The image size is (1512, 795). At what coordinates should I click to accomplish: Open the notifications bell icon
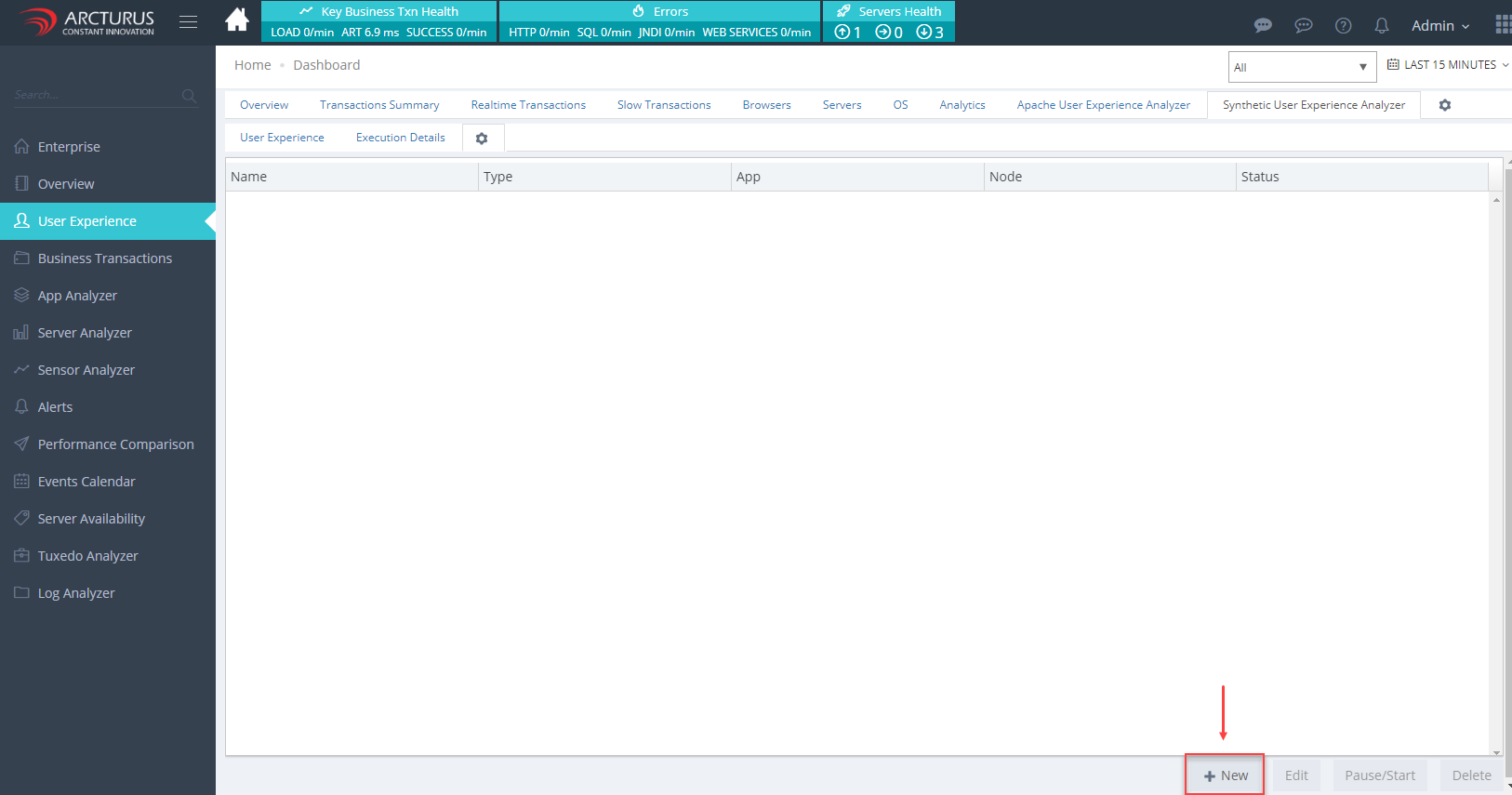tap(1382, 26)
